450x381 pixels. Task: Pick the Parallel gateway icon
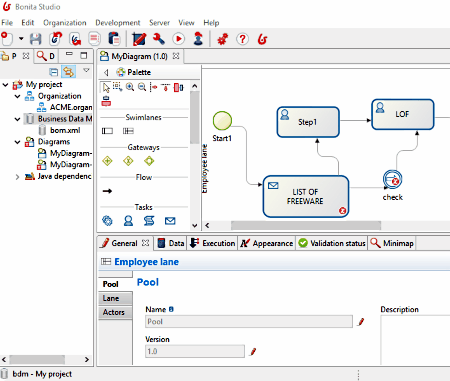(x=107, y=161)
